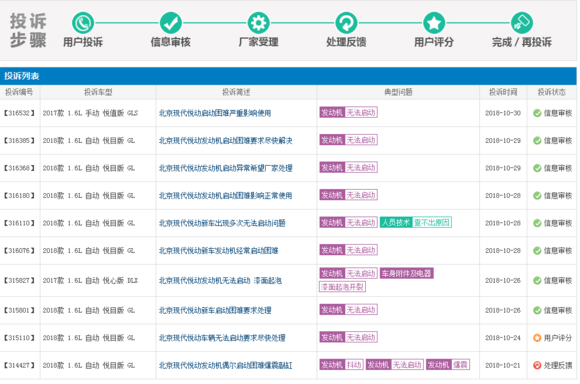Open complaint 北京现代悦动车辆无法启动要求尽快处理
The height and width of the screenshot is (384, 580).
pyautogui.click(x=222, y=338)
